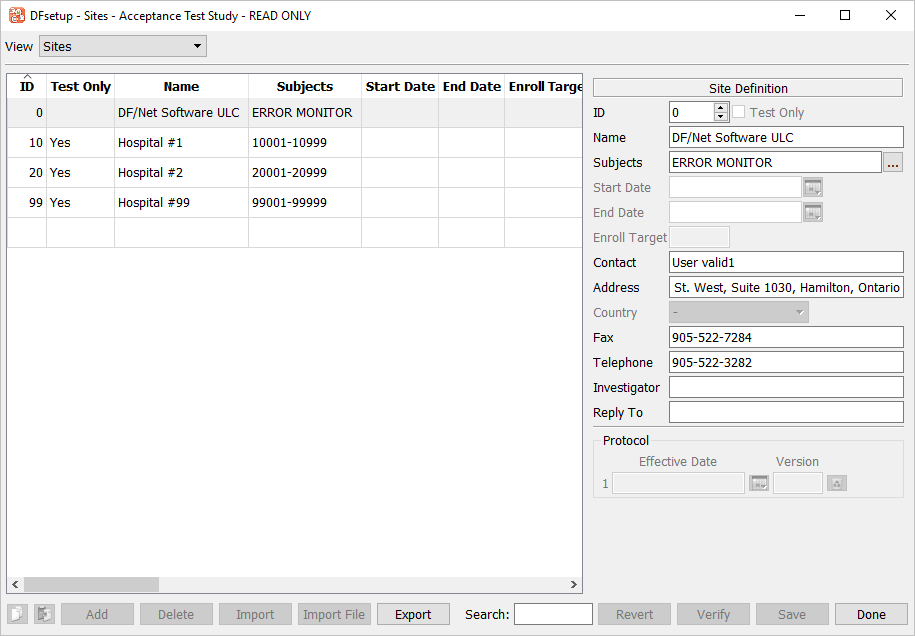
Task: Increase the site ID with the up arrow
Action: [x=721, y=108]
